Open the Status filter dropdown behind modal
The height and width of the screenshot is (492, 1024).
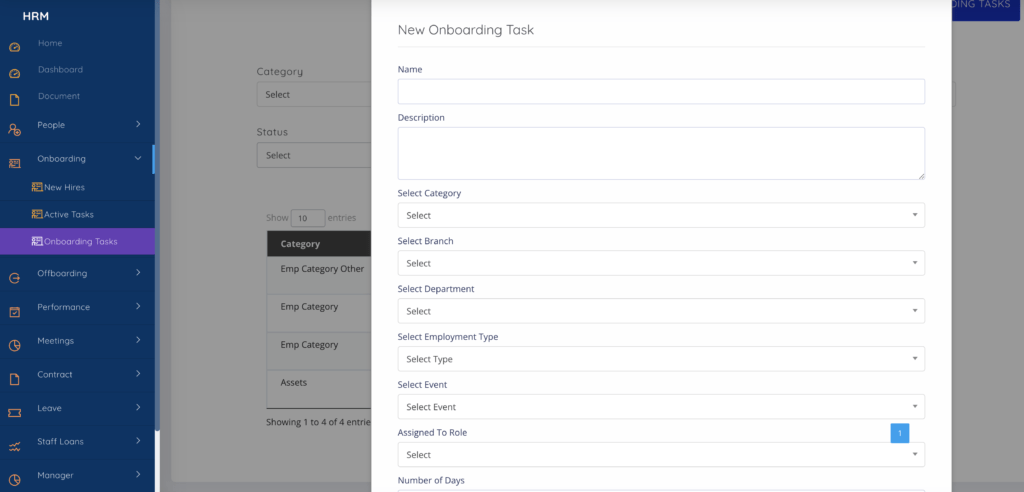[x=314, y=156]
